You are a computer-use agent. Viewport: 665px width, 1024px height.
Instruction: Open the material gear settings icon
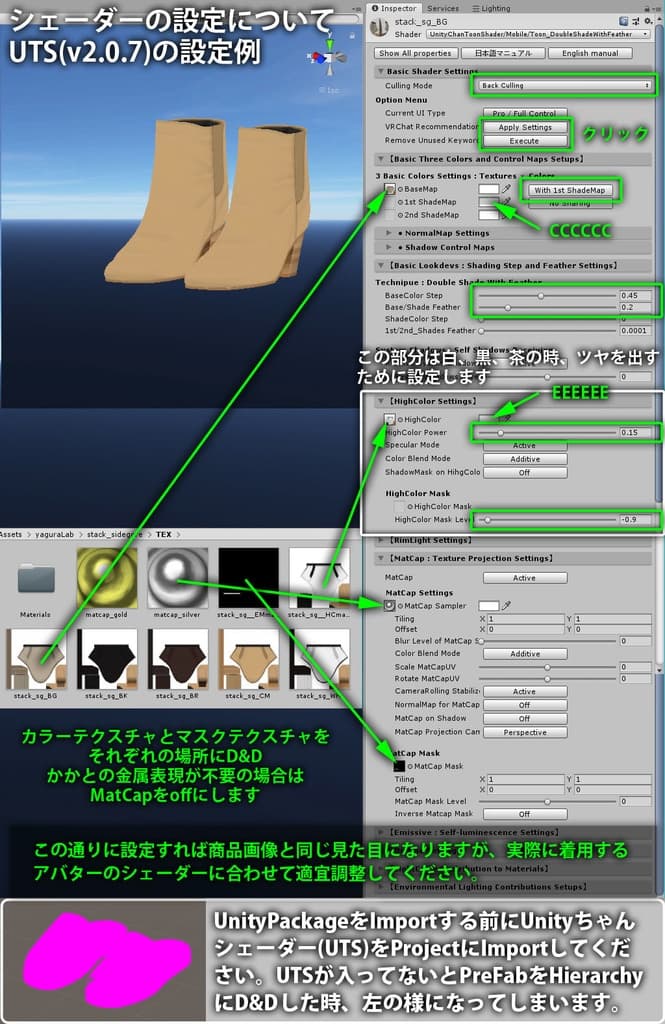pos(648,22)
